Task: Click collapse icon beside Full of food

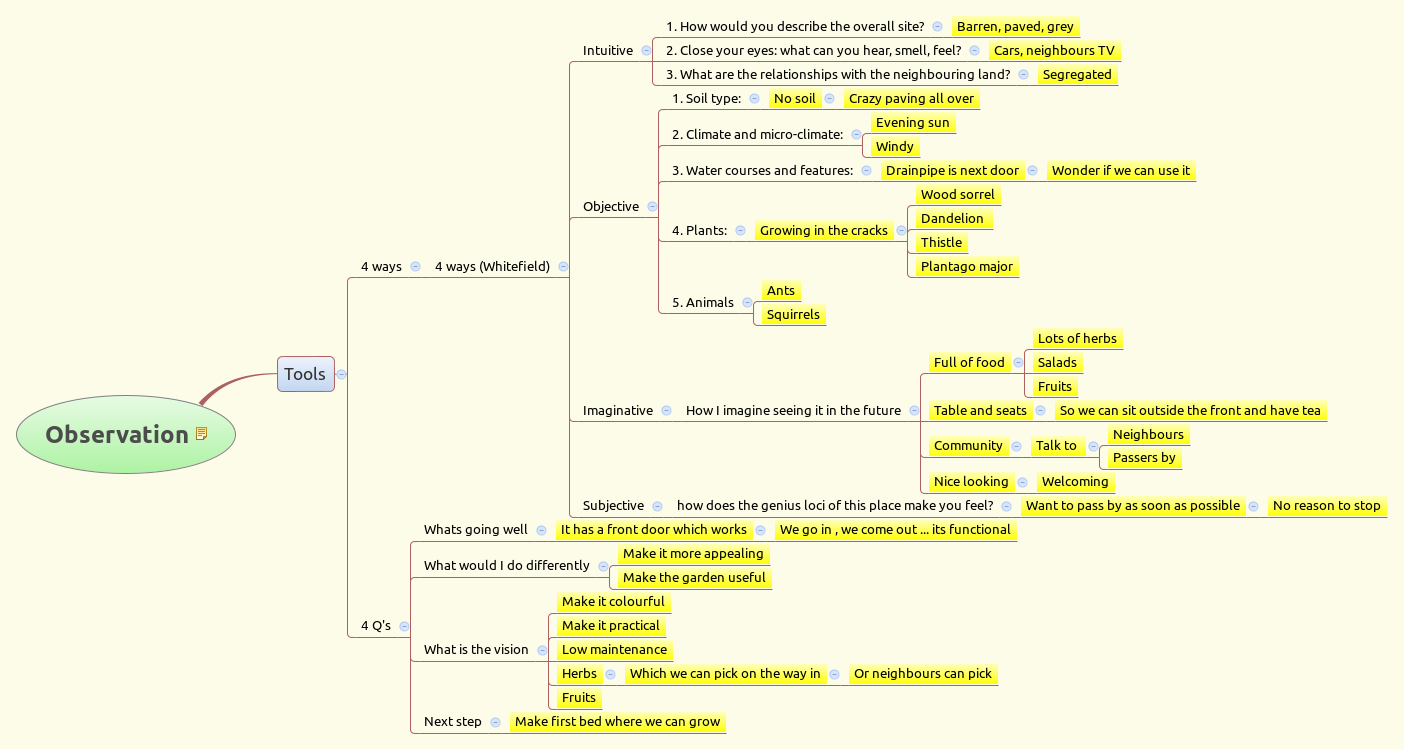Action: 1018,363
